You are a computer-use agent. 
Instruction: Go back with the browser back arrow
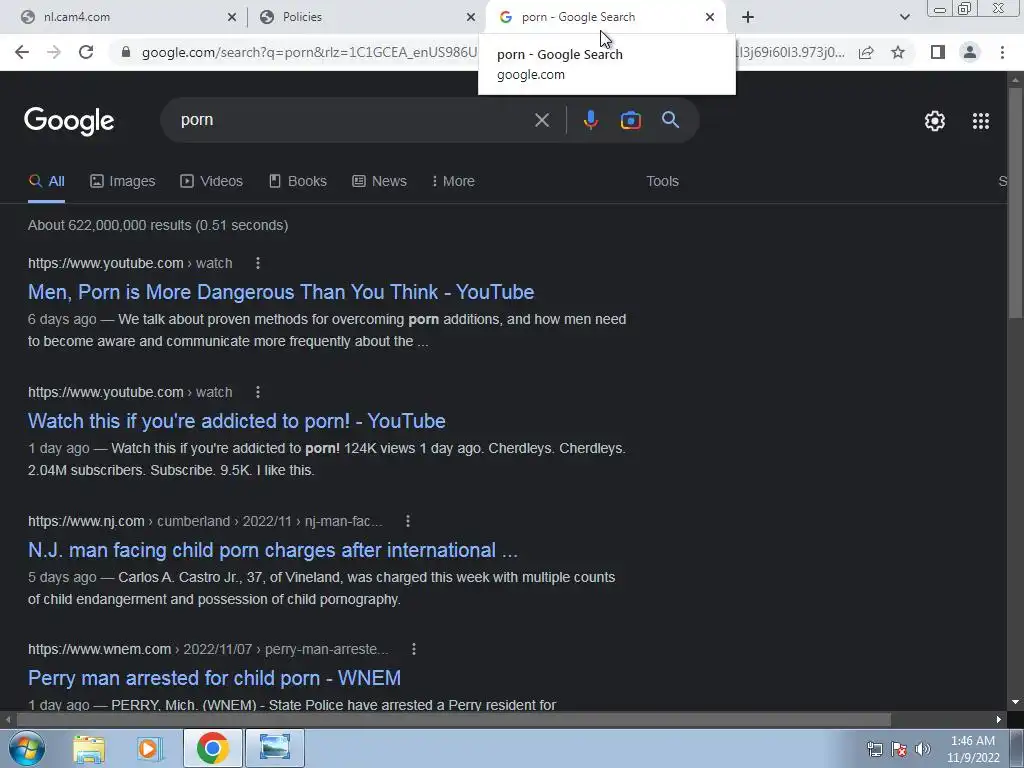pos(22,52)
